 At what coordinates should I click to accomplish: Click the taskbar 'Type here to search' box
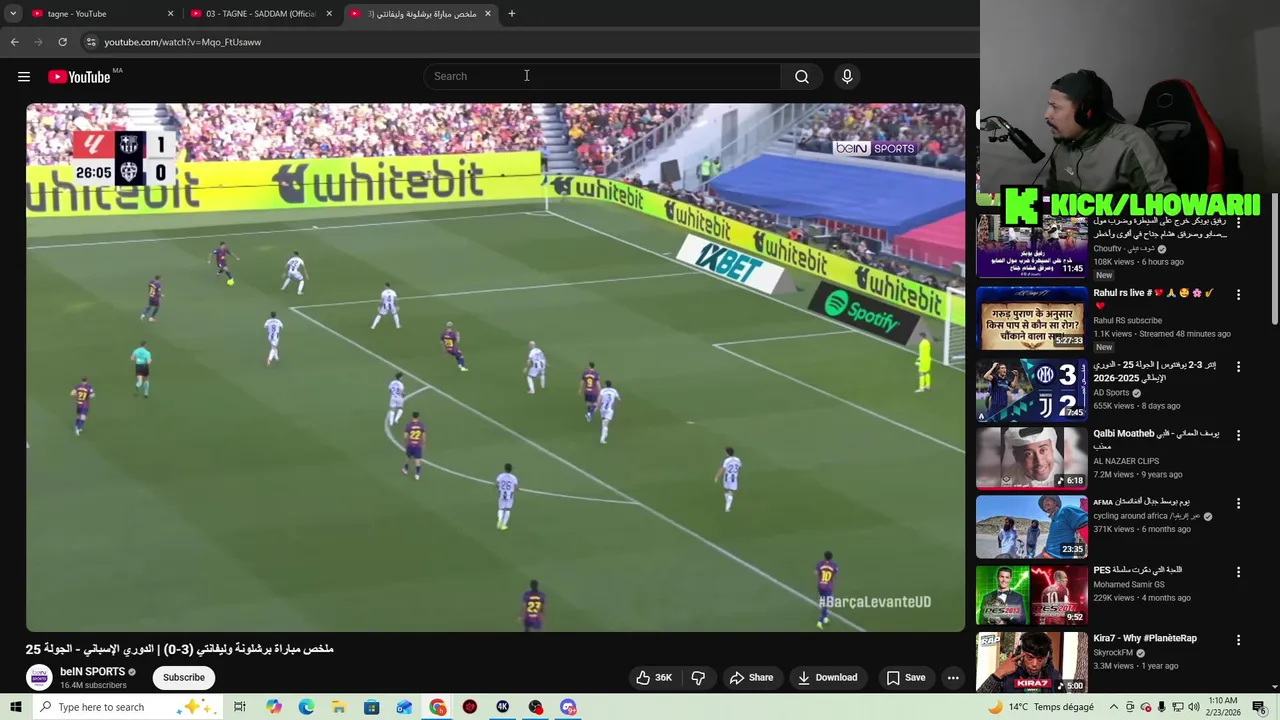tap(130, 707)
